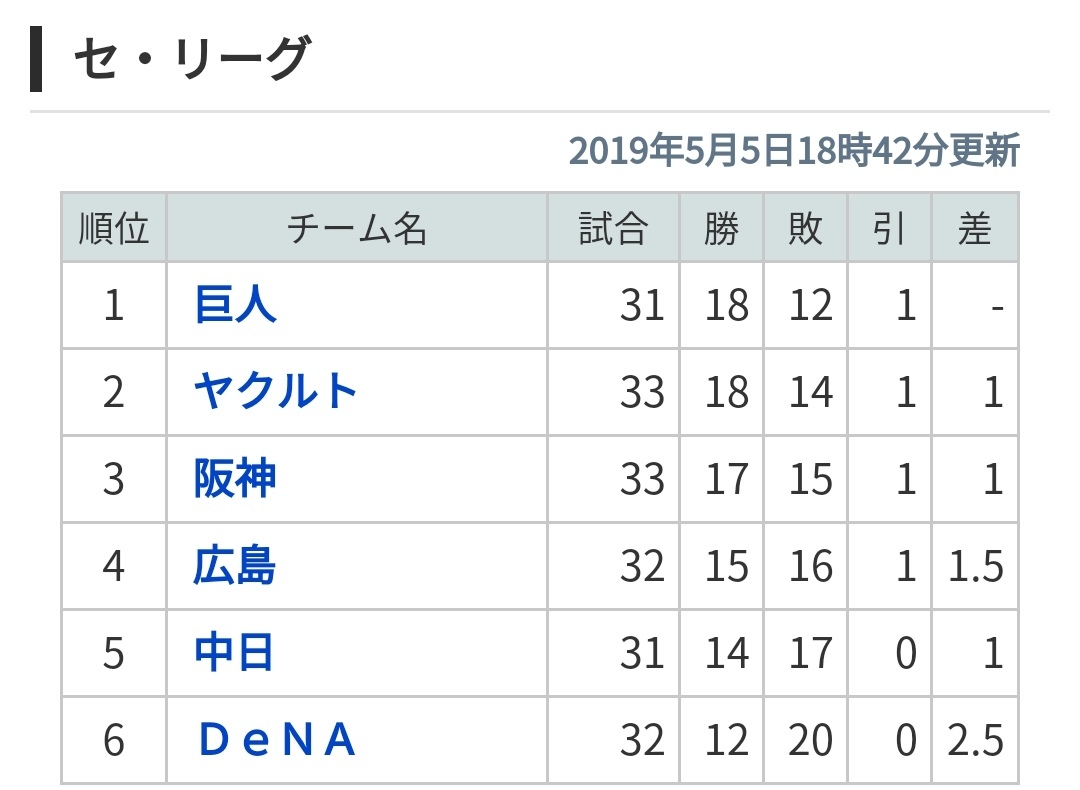Open the 中日 team page link

tap(234, 653)
